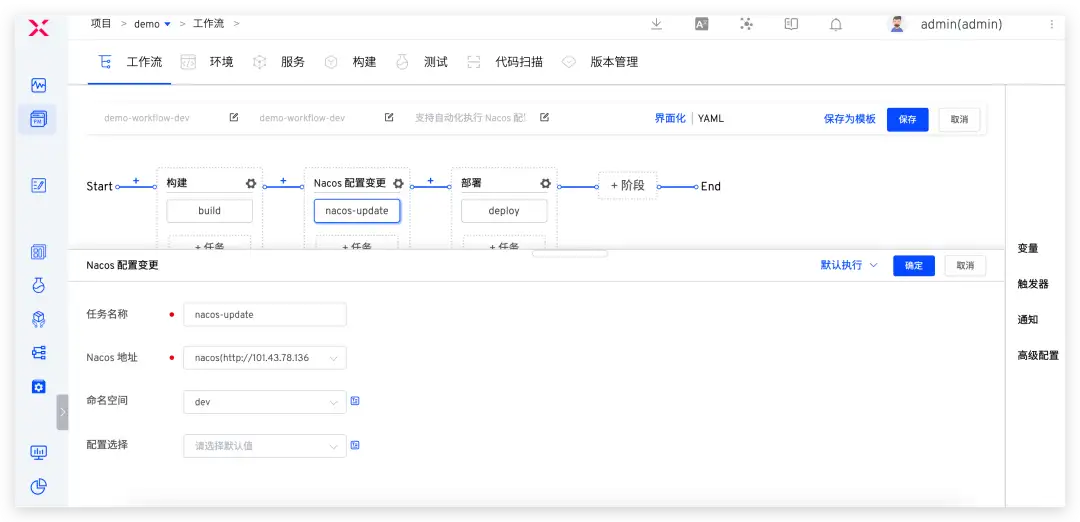This screenshot has height=522, width=1080.
Task: Click 保存为模板 link
Action: coord(850,119)
